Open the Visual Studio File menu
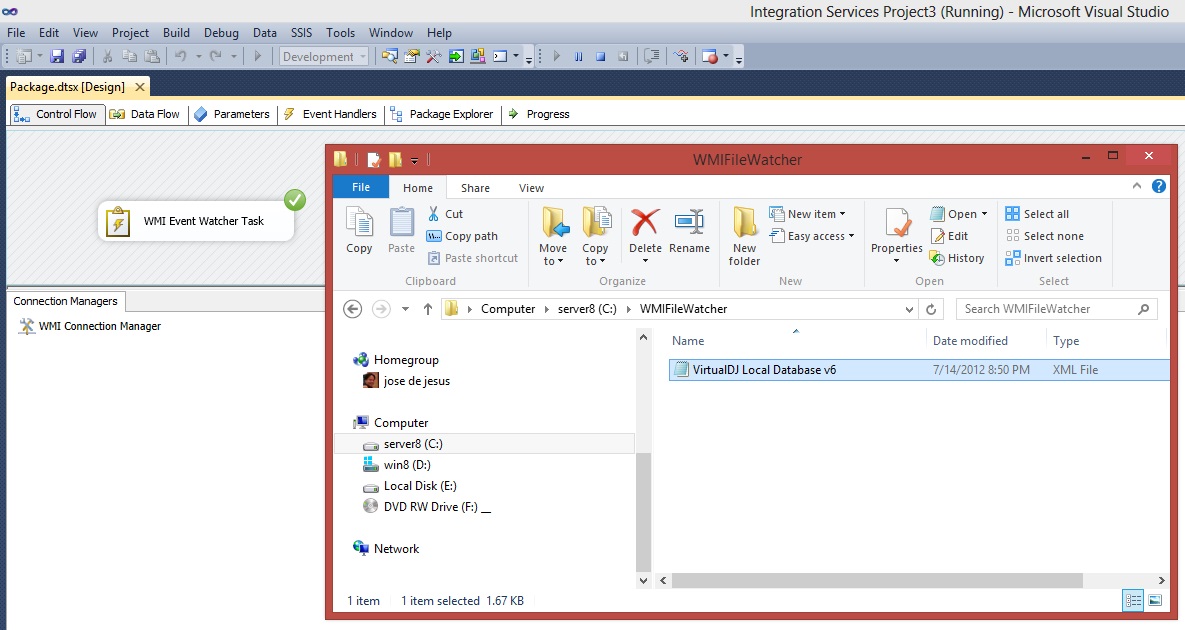The image size is (1185, 630). (x=16, y=32)
